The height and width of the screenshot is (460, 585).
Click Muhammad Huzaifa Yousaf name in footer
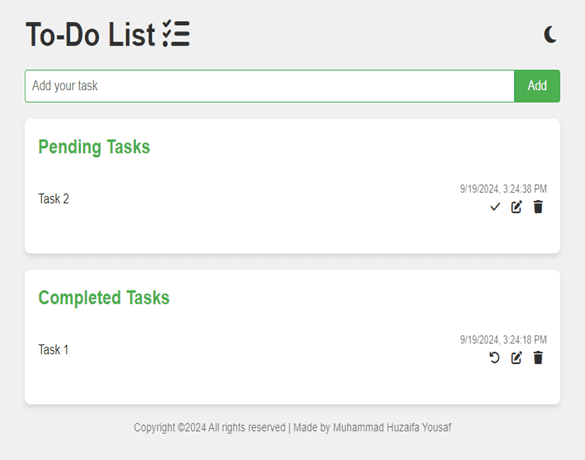tap(392, 428)
